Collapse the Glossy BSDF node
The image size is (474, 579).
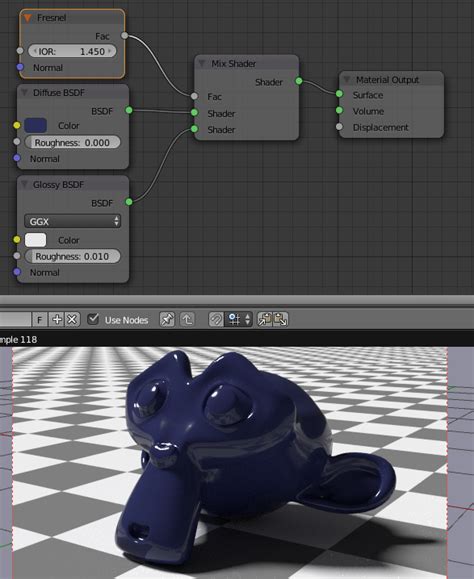24,184
